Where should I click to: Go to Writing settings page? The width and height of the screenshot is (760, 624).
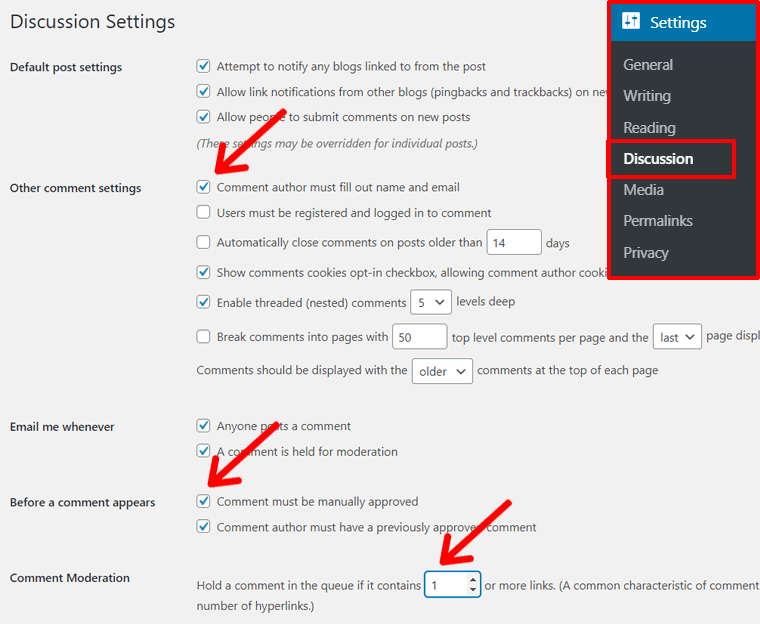tap(647, 96)
